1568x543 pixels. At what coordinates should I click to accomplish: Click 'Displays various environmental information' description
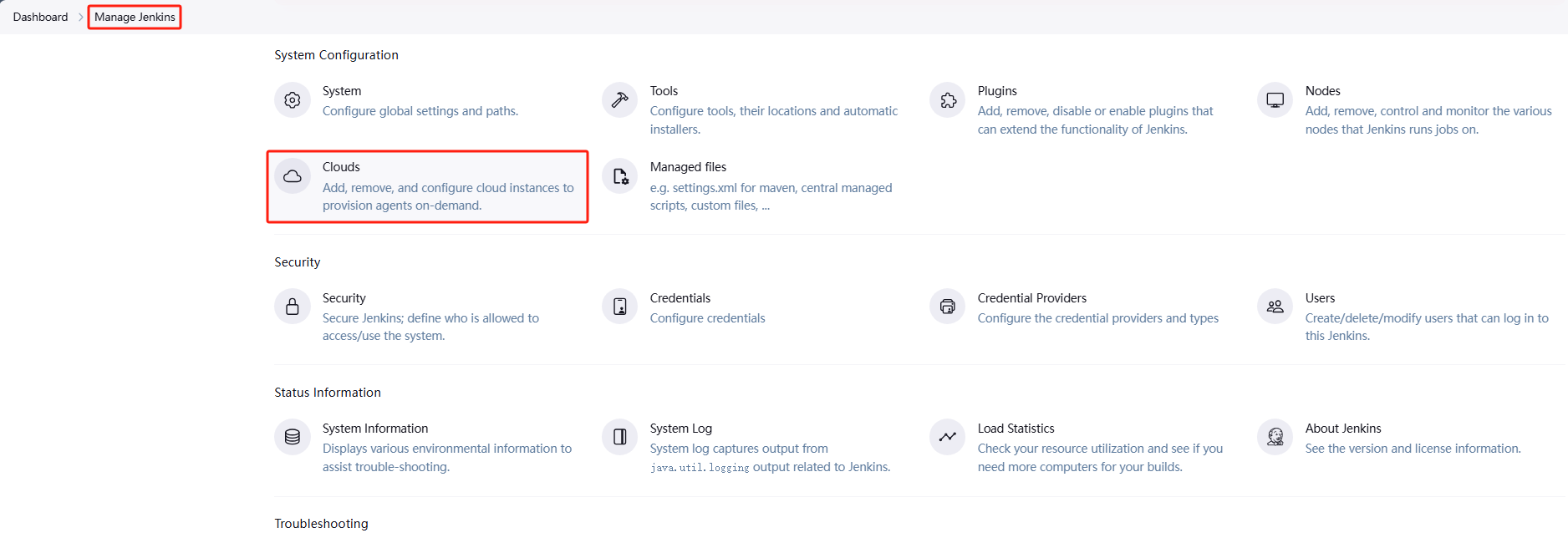click(447, 458)
